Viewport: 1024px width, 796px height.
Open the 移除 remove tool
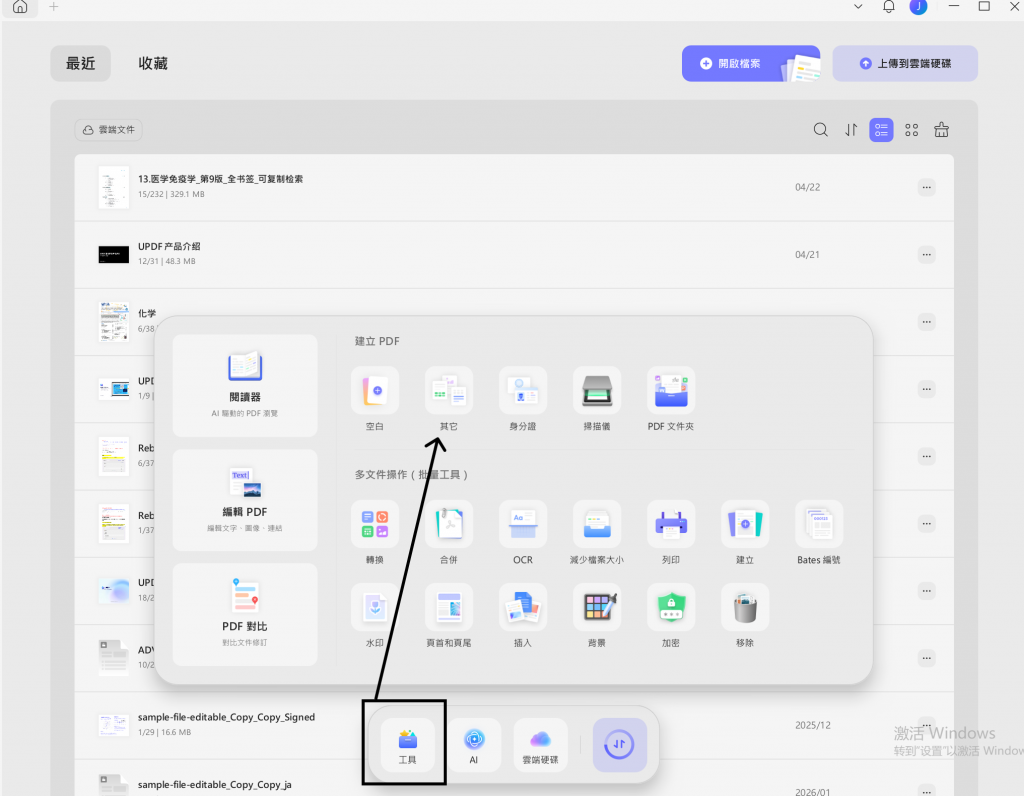745,607
